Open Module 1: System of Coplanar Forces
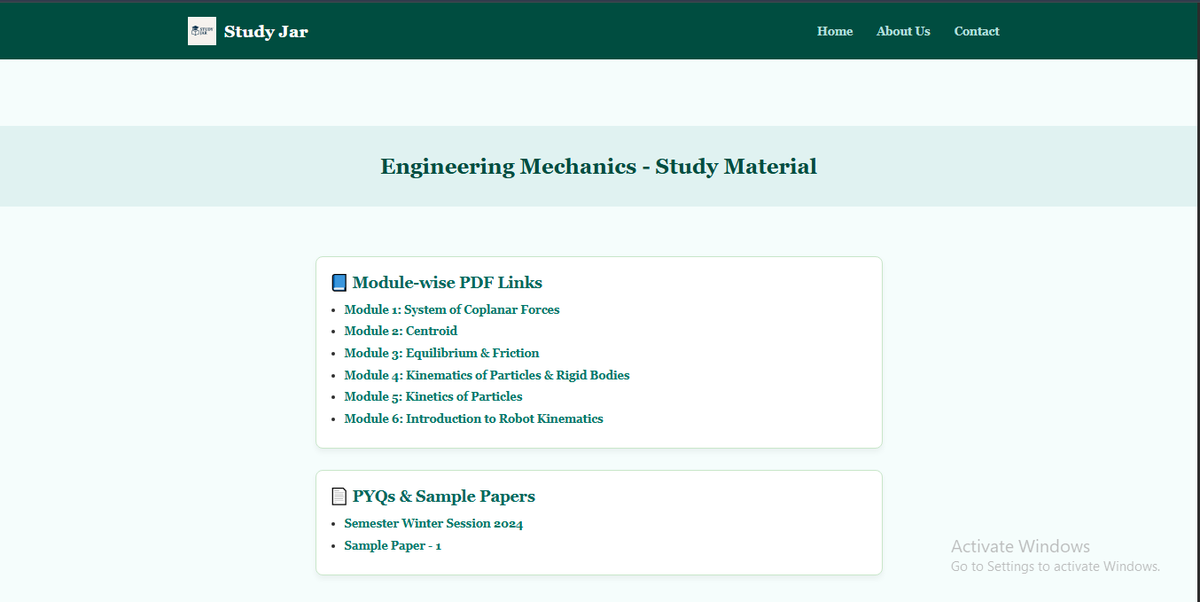Image resolution: width=1200 pixels, height=602 pixels. [x=452, y=310]
